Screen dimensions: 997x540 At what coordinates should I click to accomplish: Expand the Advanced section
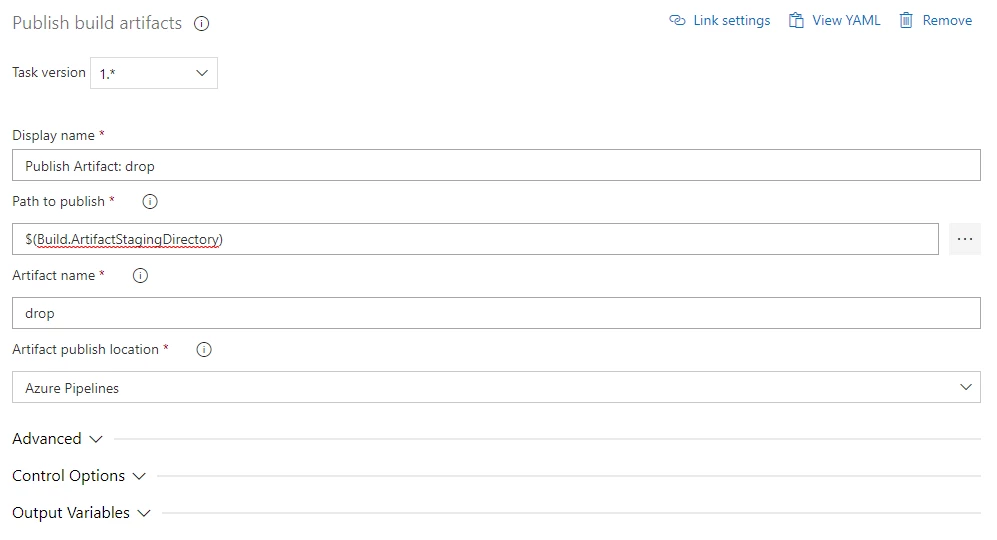tap(57, 439)
